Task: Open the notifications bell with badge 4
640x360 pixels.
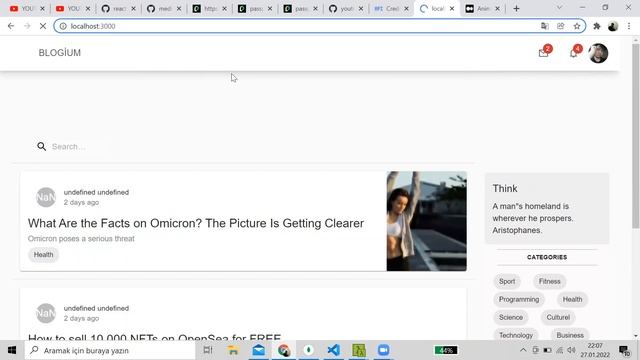Action: 574,52
